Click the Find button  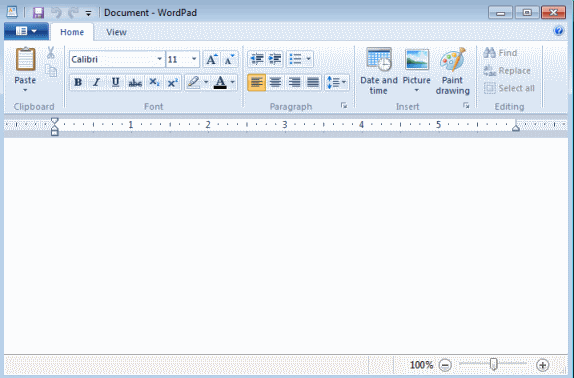click(x=500, y=53)
